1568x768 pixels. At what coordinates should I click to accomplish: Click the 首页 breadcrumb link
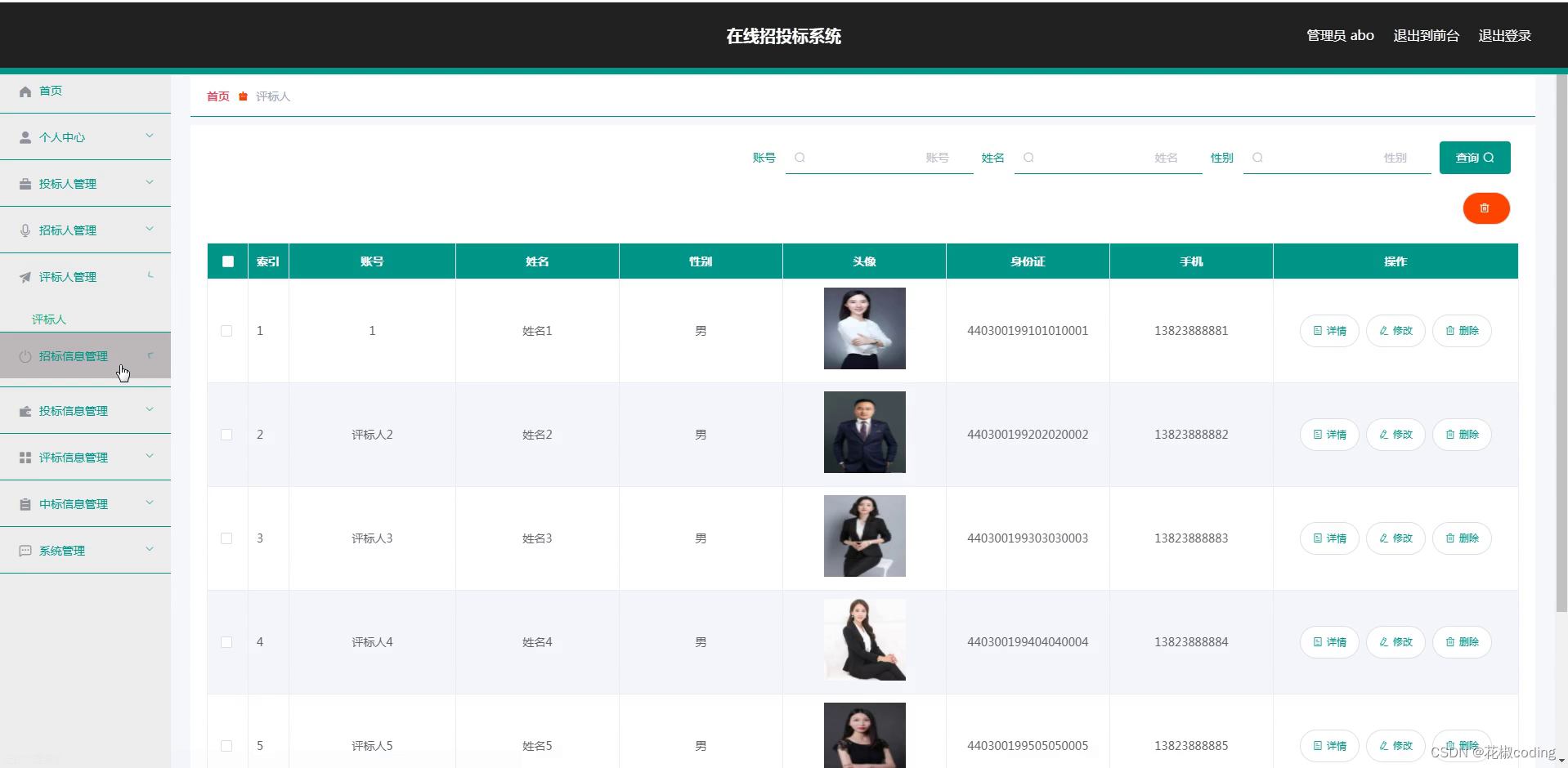(x=218, y=96)
